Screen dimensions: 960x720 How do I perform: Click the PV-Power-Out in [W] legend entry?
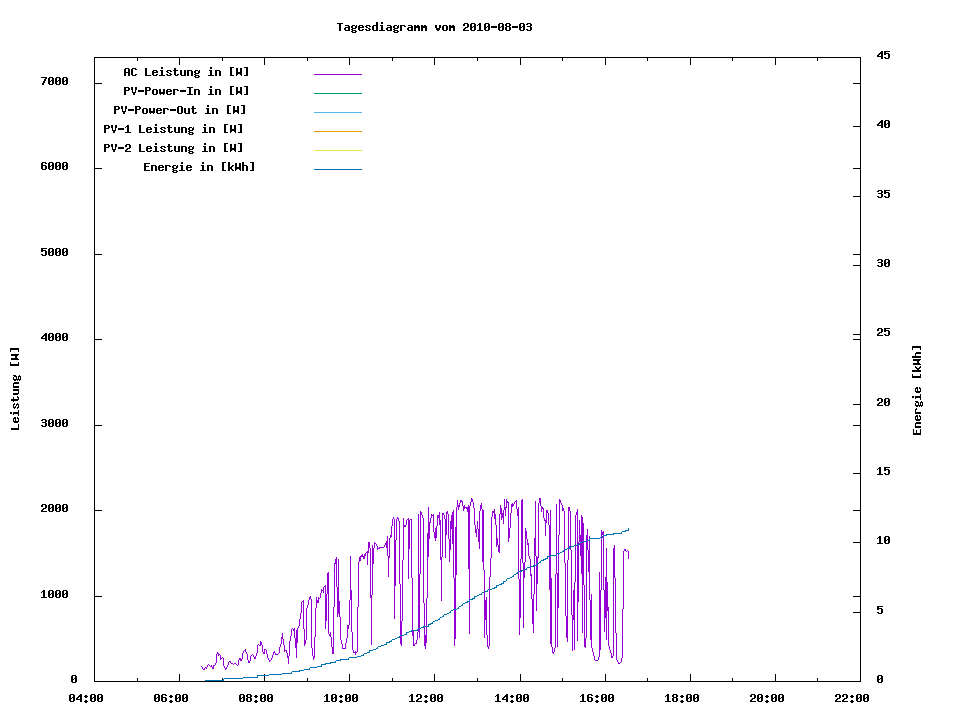[x=179, y=110]
